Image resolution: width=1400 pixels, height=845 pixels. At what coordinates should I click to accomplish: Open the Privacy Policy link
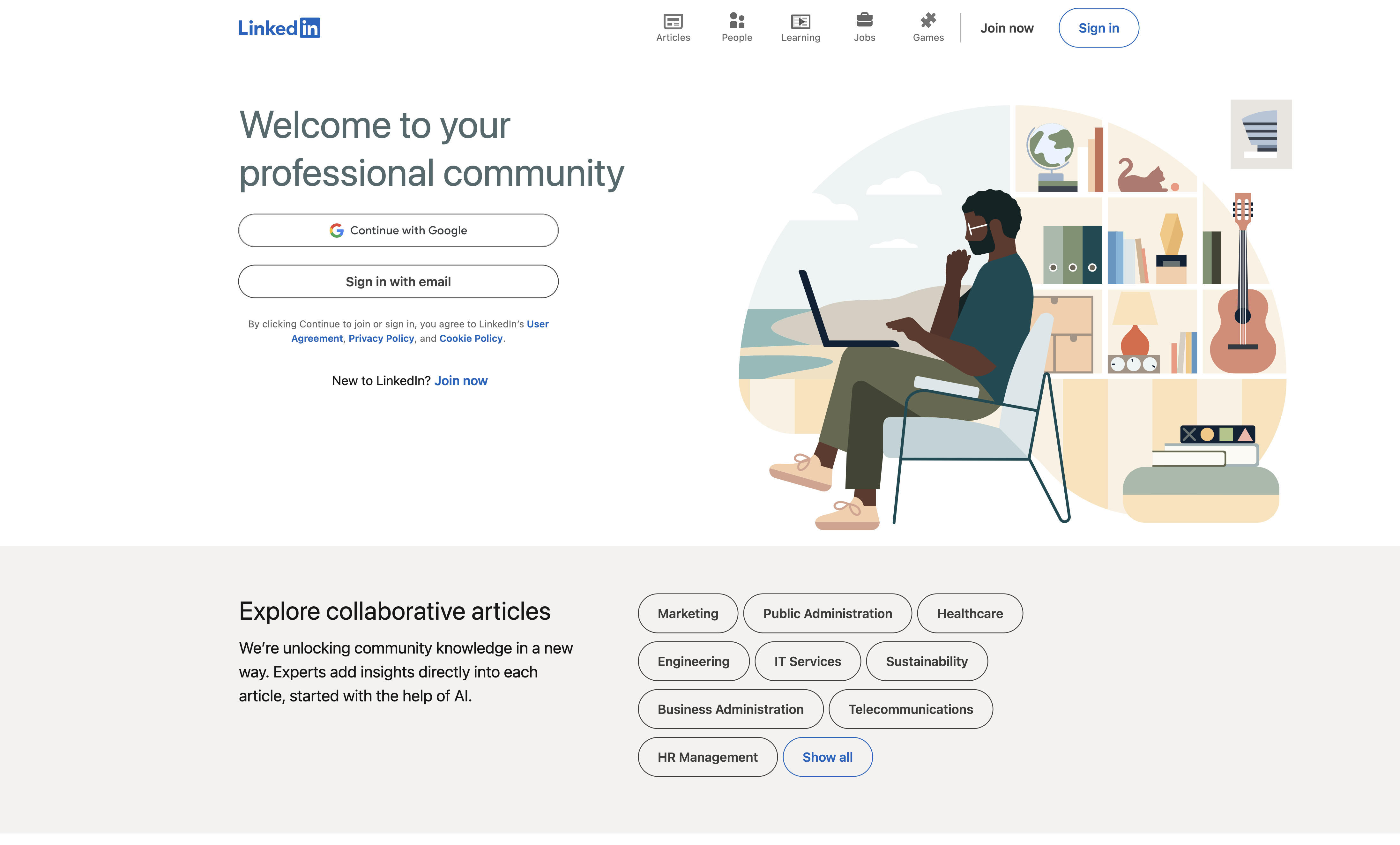click(381, 338)
